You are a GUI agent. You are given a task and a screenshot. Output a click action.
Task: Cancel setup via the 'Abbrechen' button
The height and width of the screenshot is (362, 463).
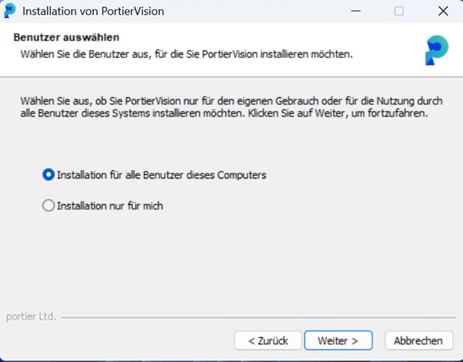click(x=419, y=341)
